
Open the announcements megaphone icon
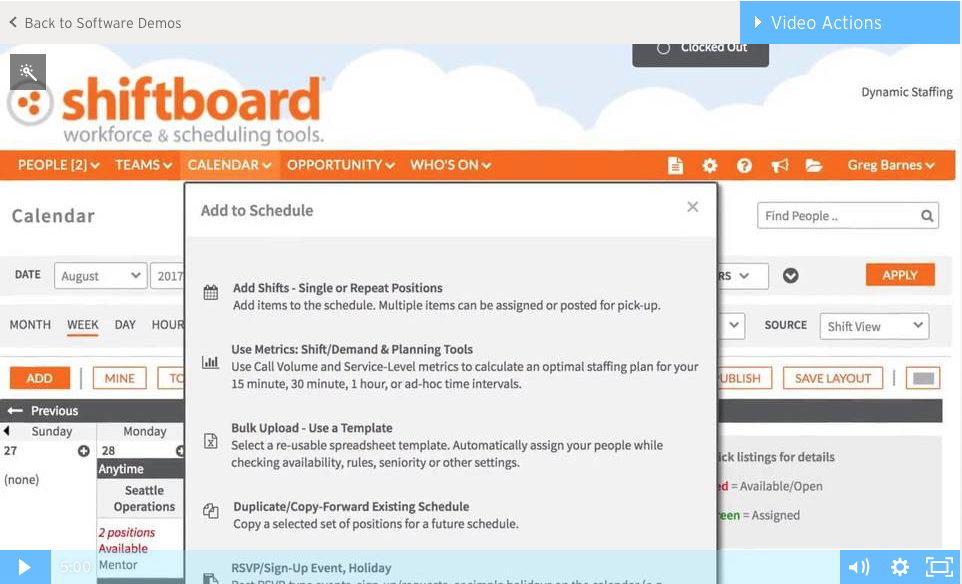pyautogui.click(x=779, y=165)
